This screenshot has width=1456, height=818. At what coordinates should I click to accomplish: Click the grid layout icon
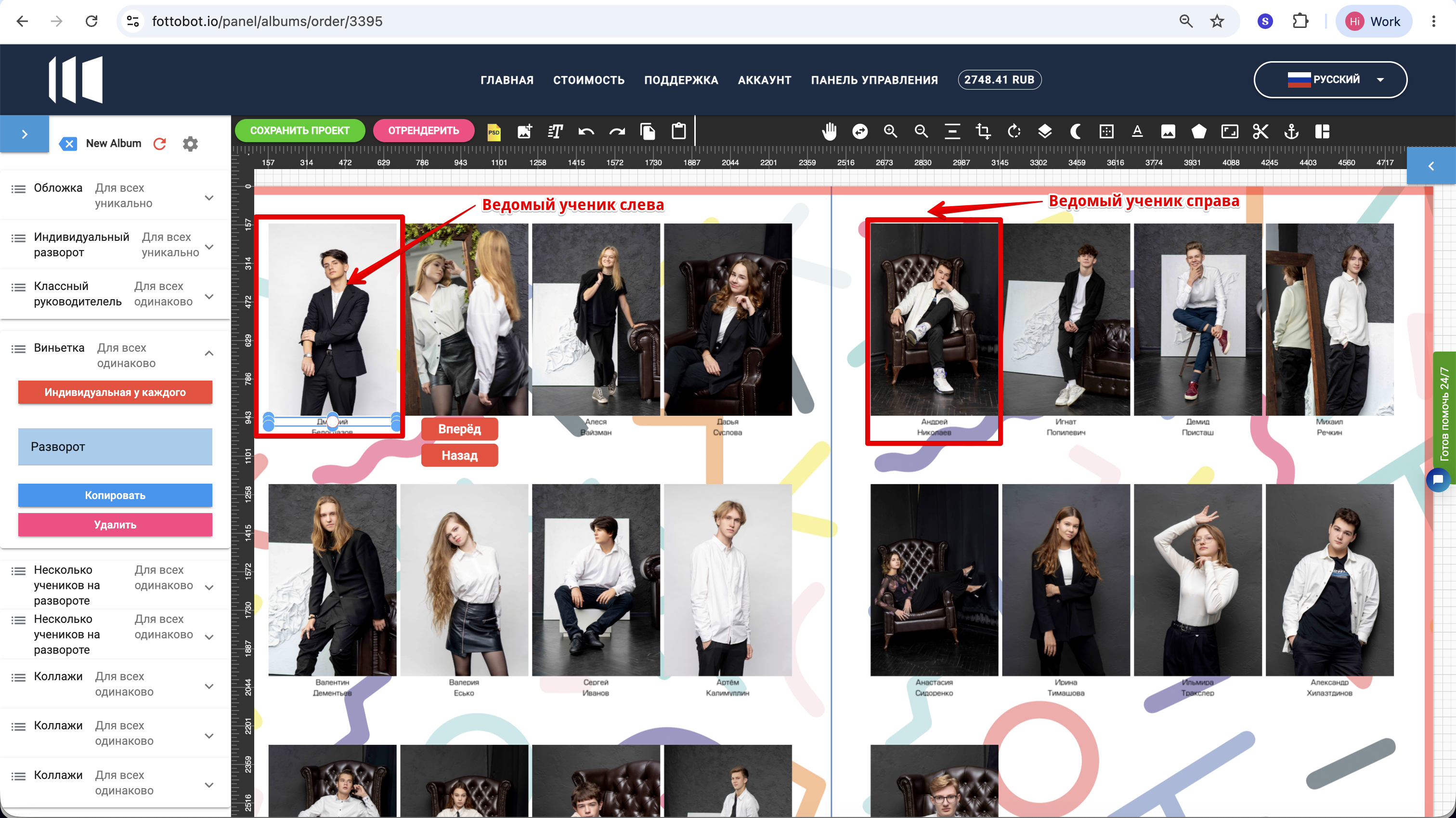pos(1322,132)
